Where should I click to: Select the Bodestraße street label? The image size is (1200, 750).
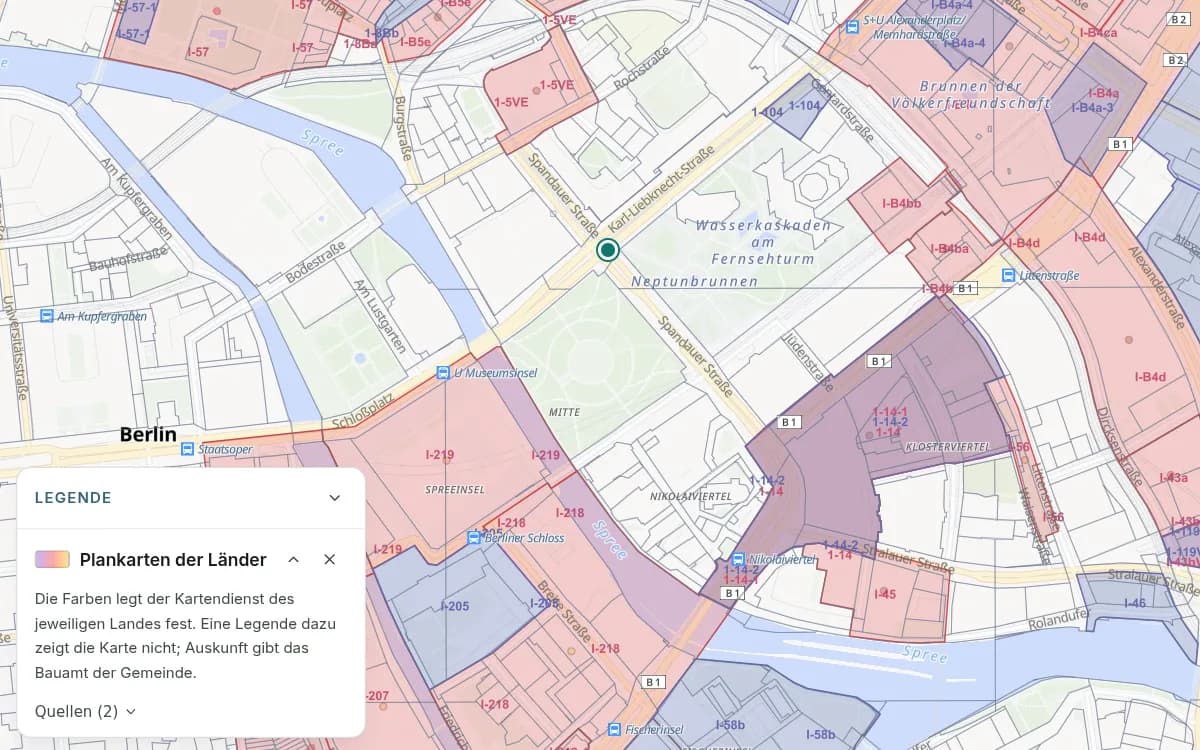tap(315, 263)
